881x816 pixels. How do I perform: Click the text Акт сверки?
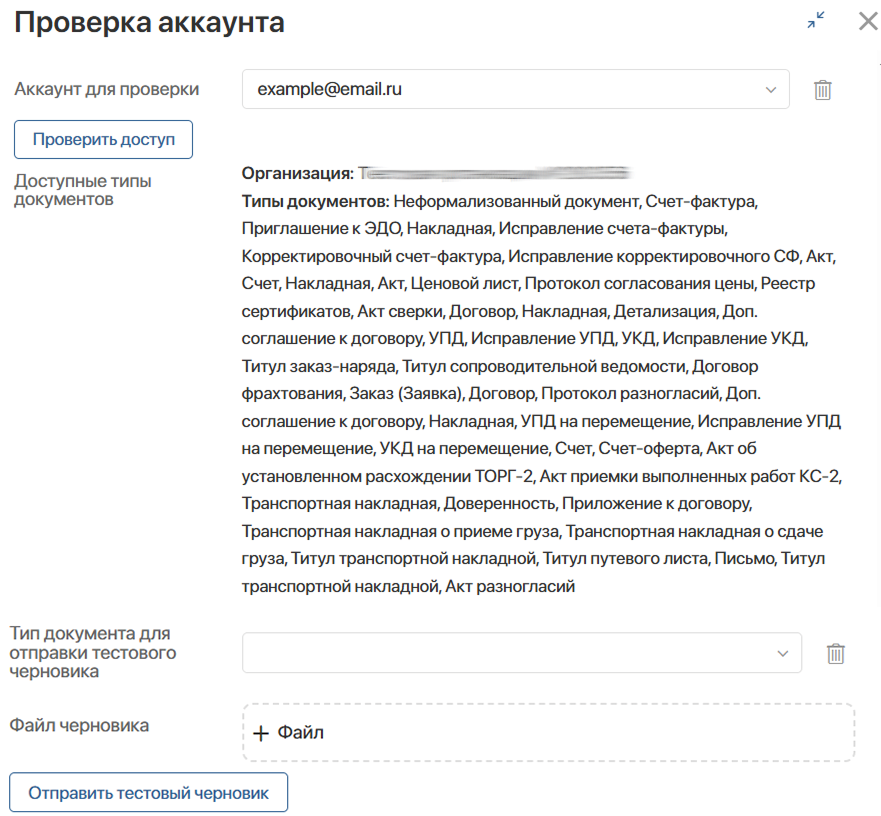tap(401, 311)
